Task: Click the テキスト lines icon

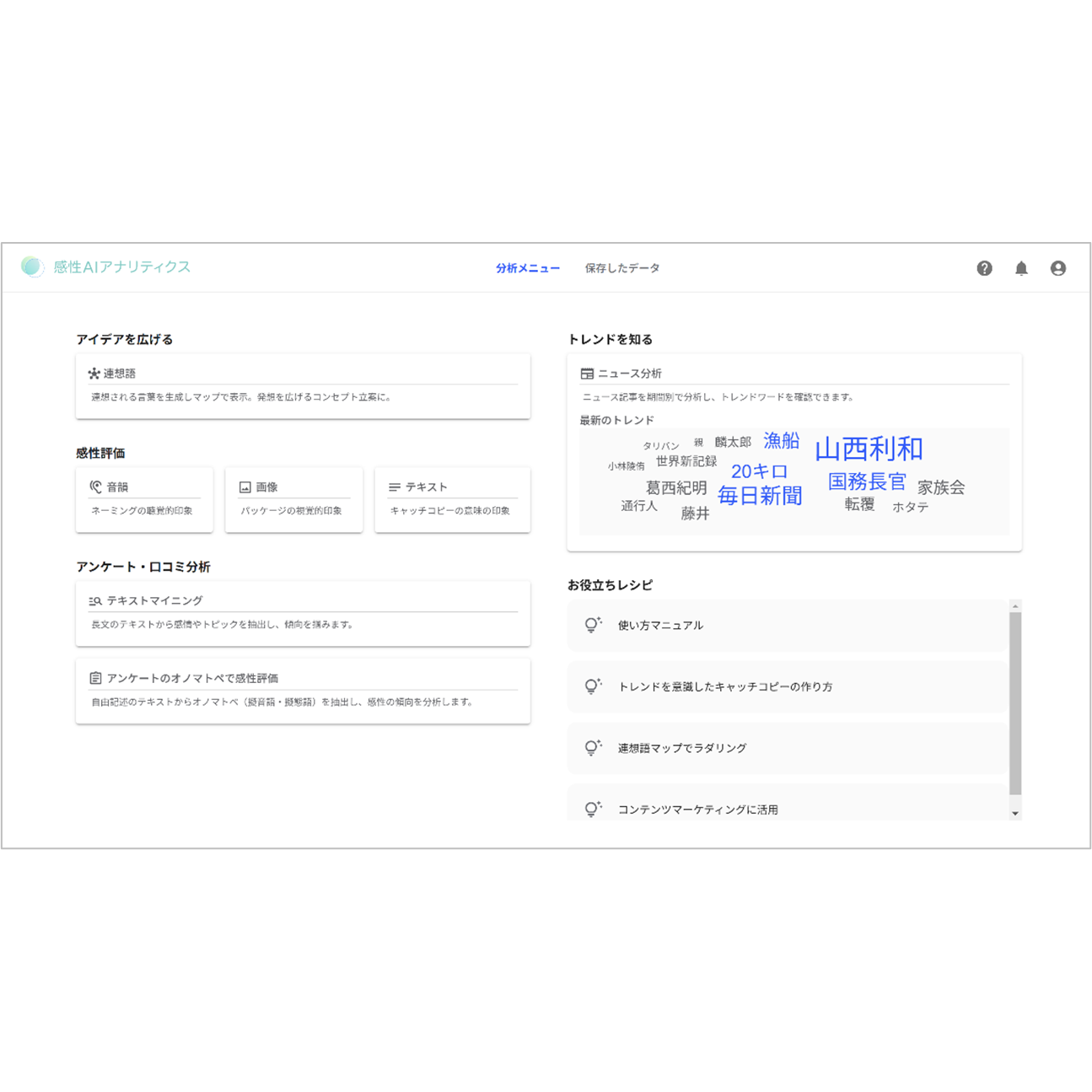Action: point(394,487)
